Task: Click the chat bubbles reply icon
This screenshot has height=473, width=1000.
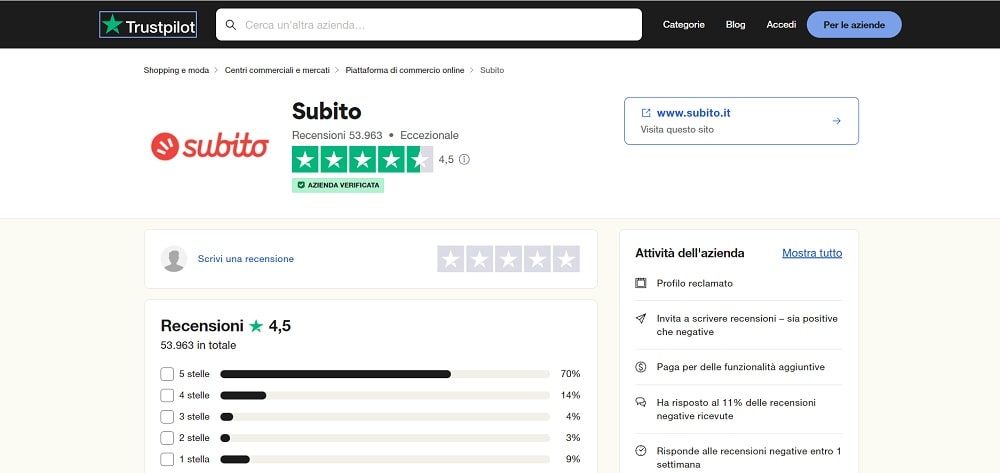Action: [641, 402]
